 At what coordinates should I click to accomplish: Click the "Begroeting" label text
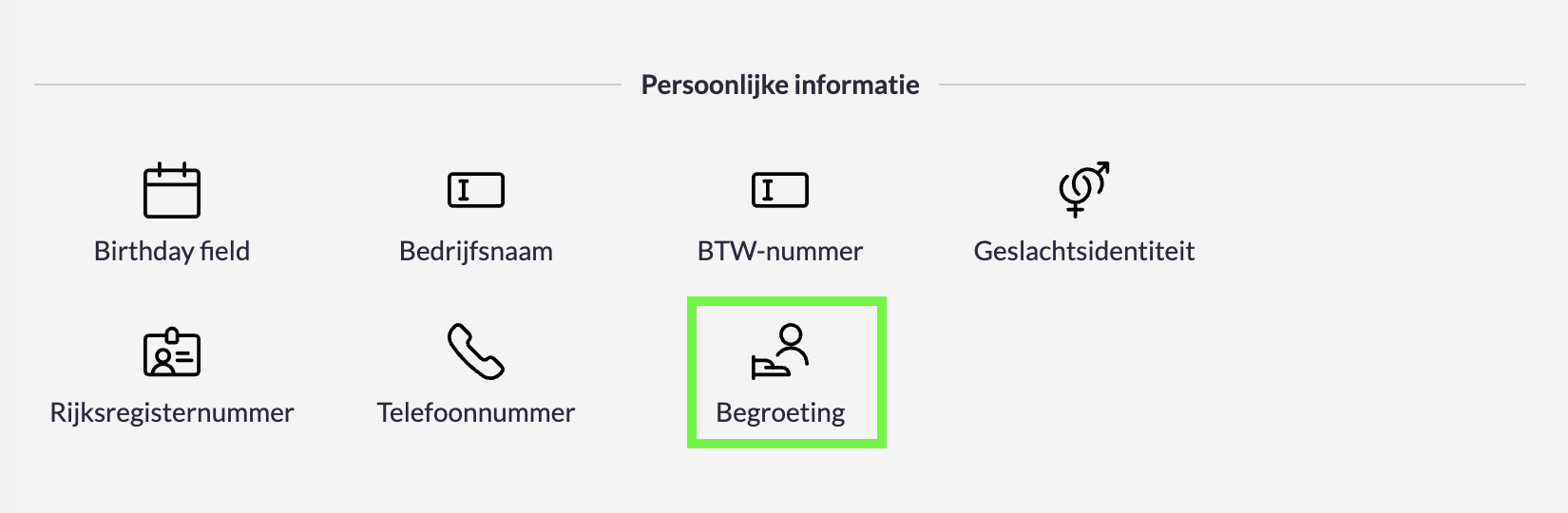tap(780, 412)
